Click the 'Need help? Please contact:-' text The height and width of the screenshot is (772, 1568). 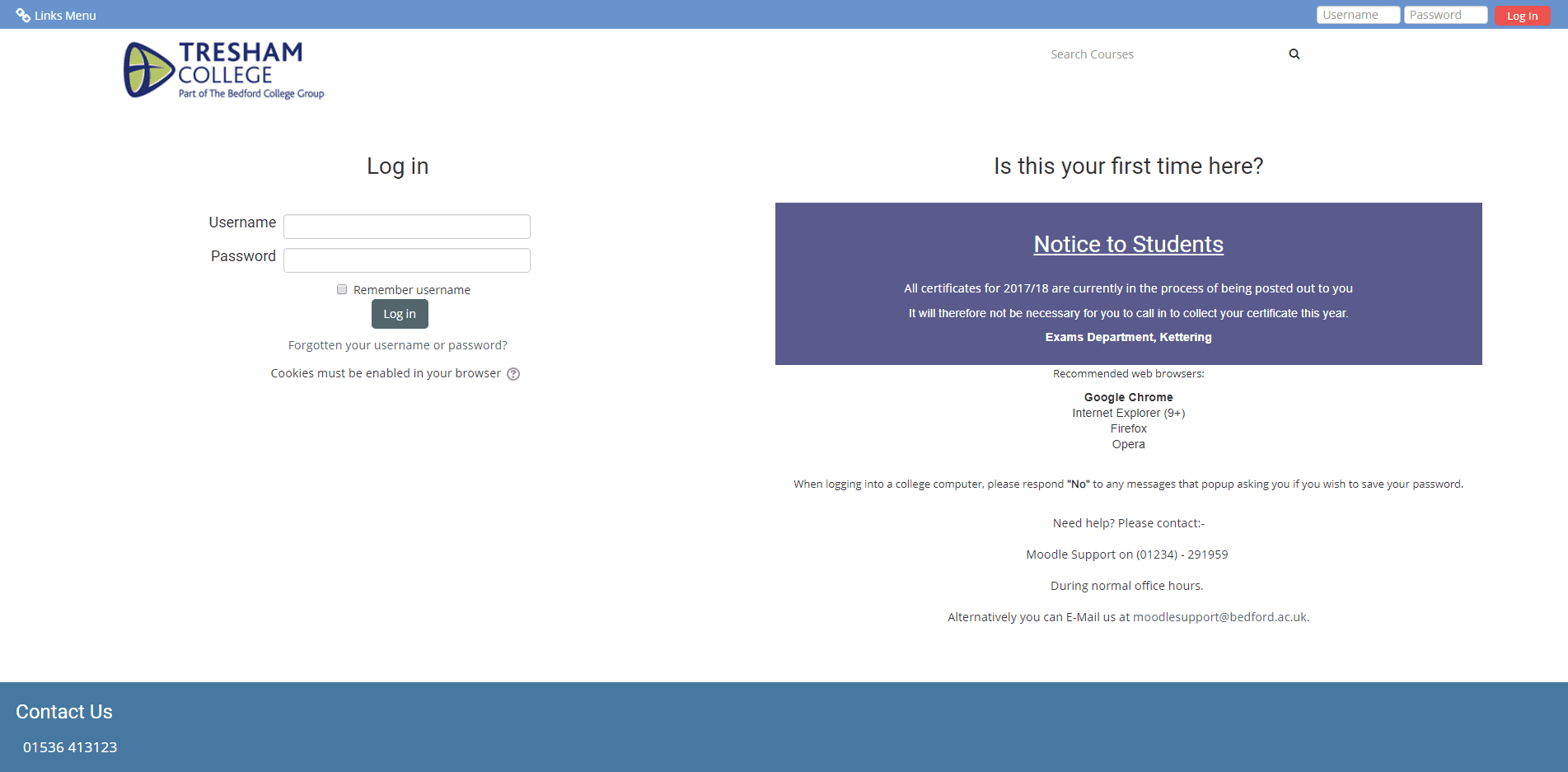tap(1129, 523)
